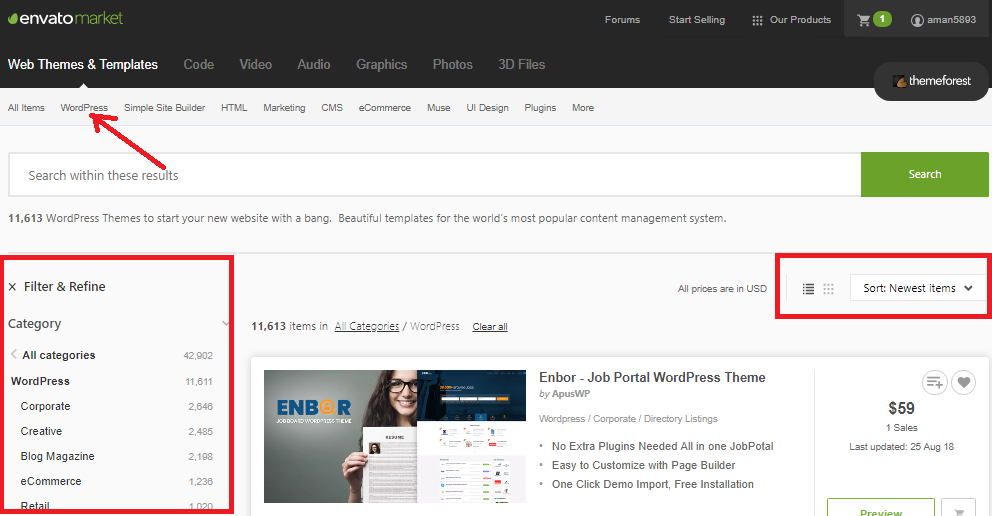Go to the Audio section
Screen dimensions: 992x516
pyautogui.click(x=314, y=64)
